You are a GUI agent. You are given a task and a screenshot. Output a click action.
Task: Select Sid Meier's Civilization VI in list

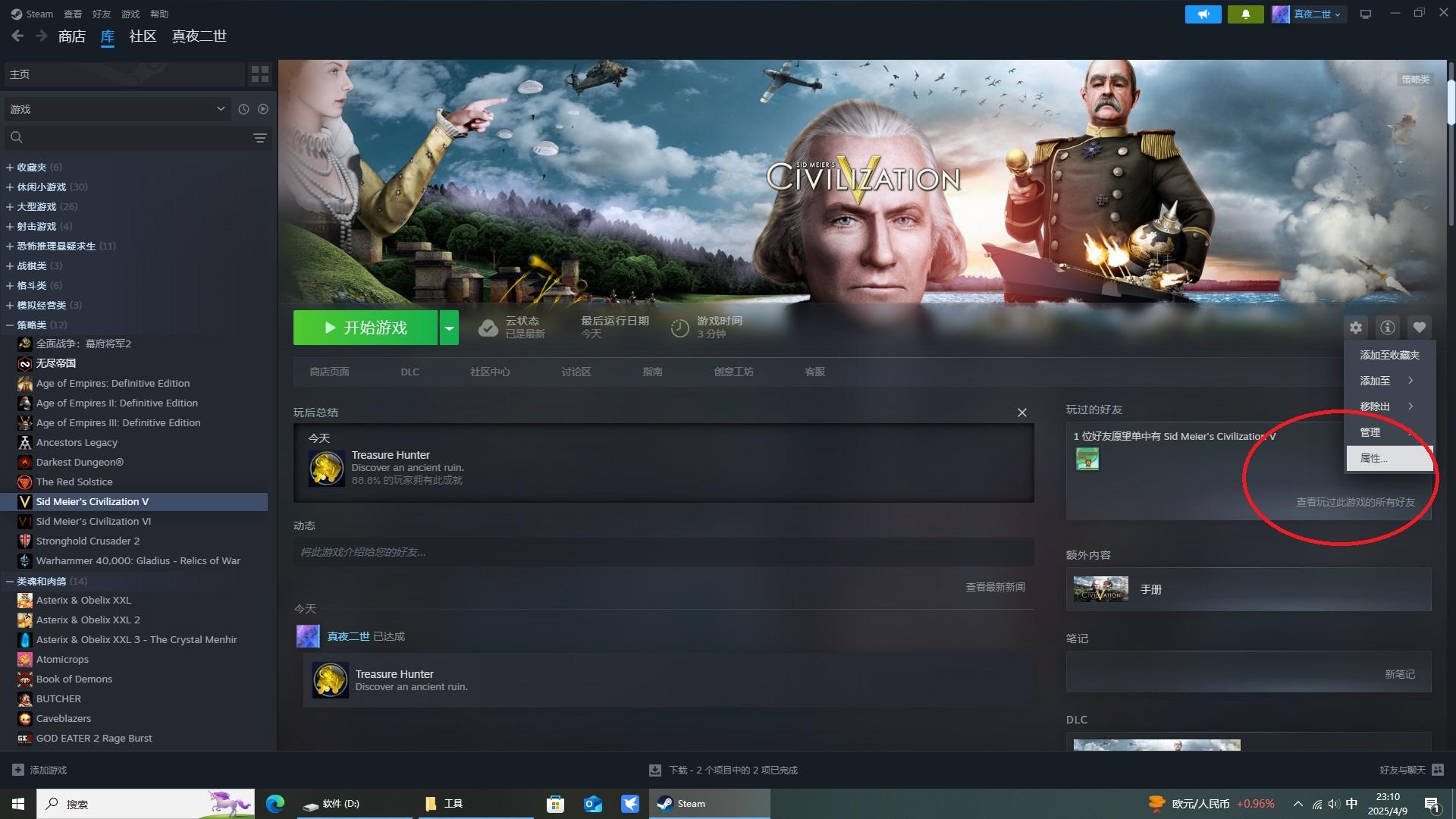pyautogui.click(x=93, y=522)
